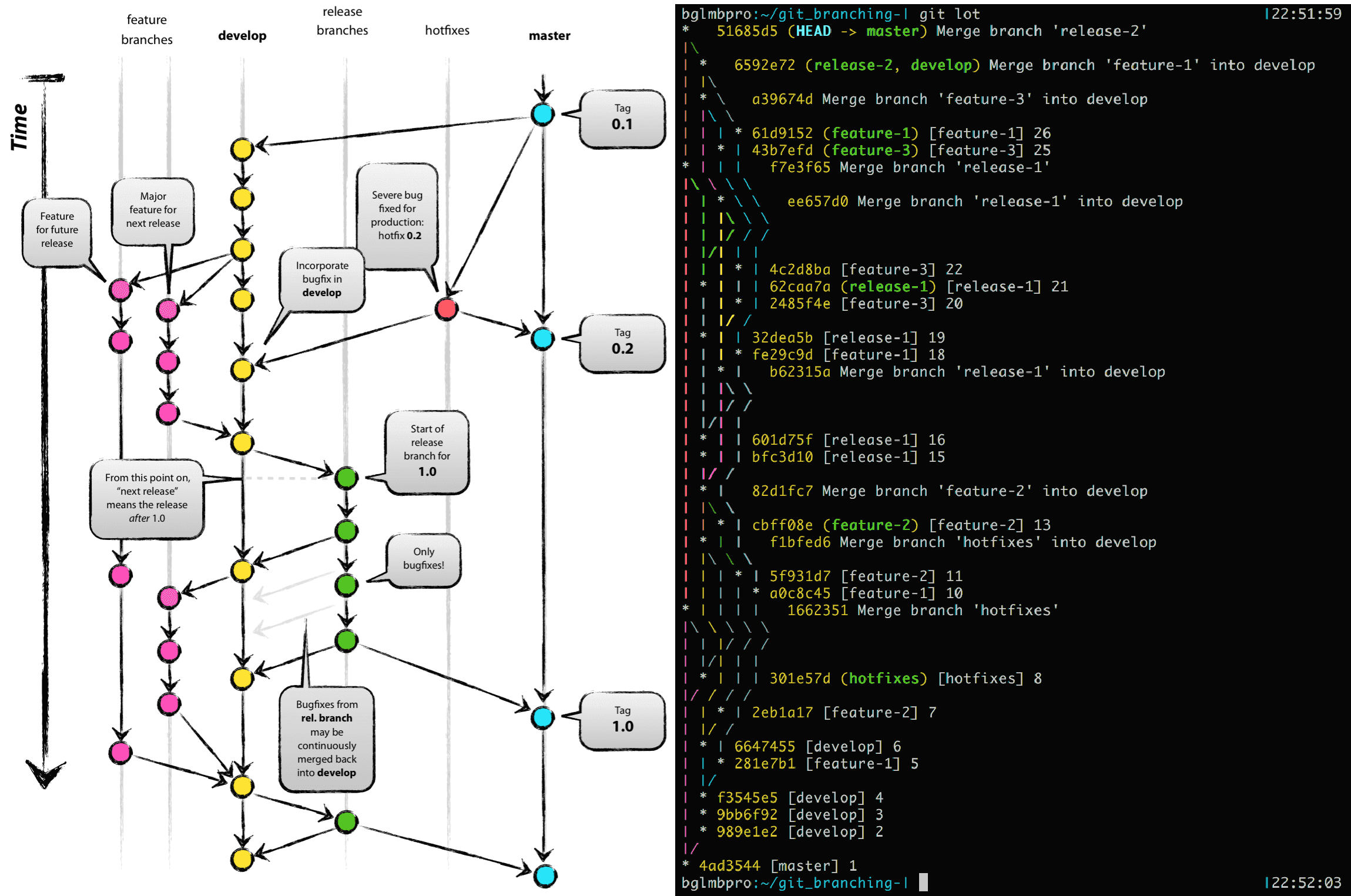
Task: Click commit line 4ad3544 [master] 1
Action: 778,865
